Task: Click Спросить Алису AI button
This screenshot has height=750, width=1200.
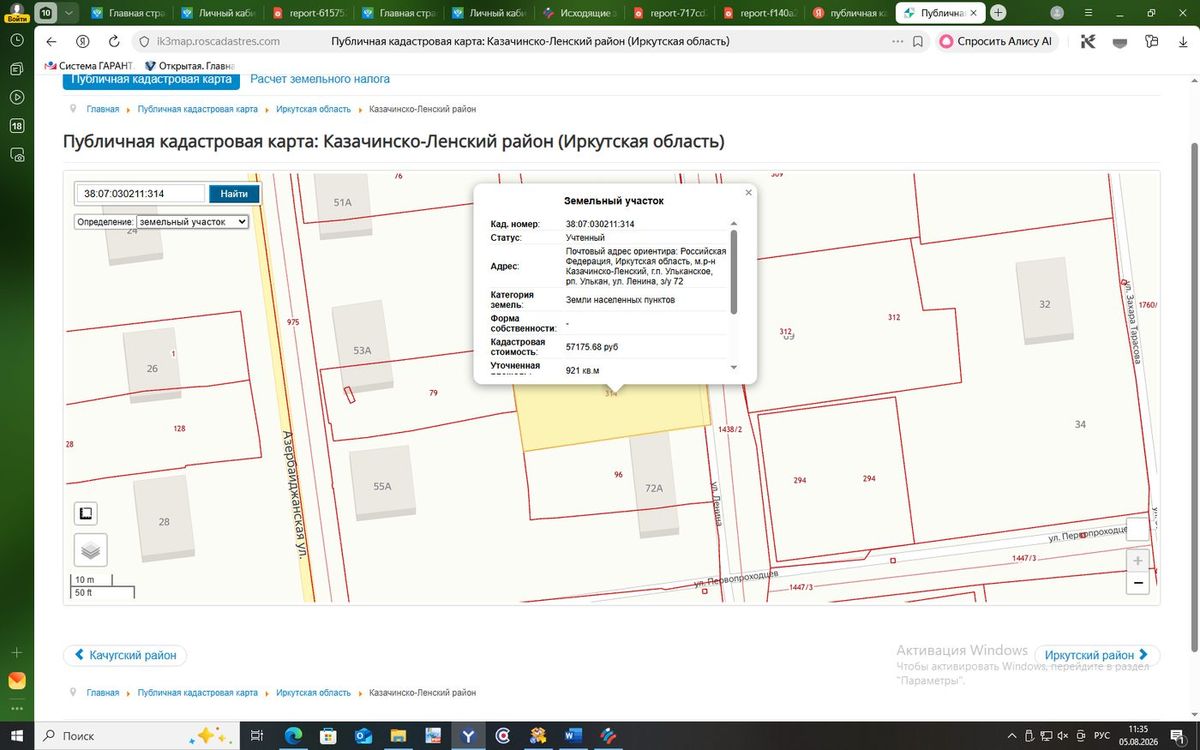Action: click(997, 42)
